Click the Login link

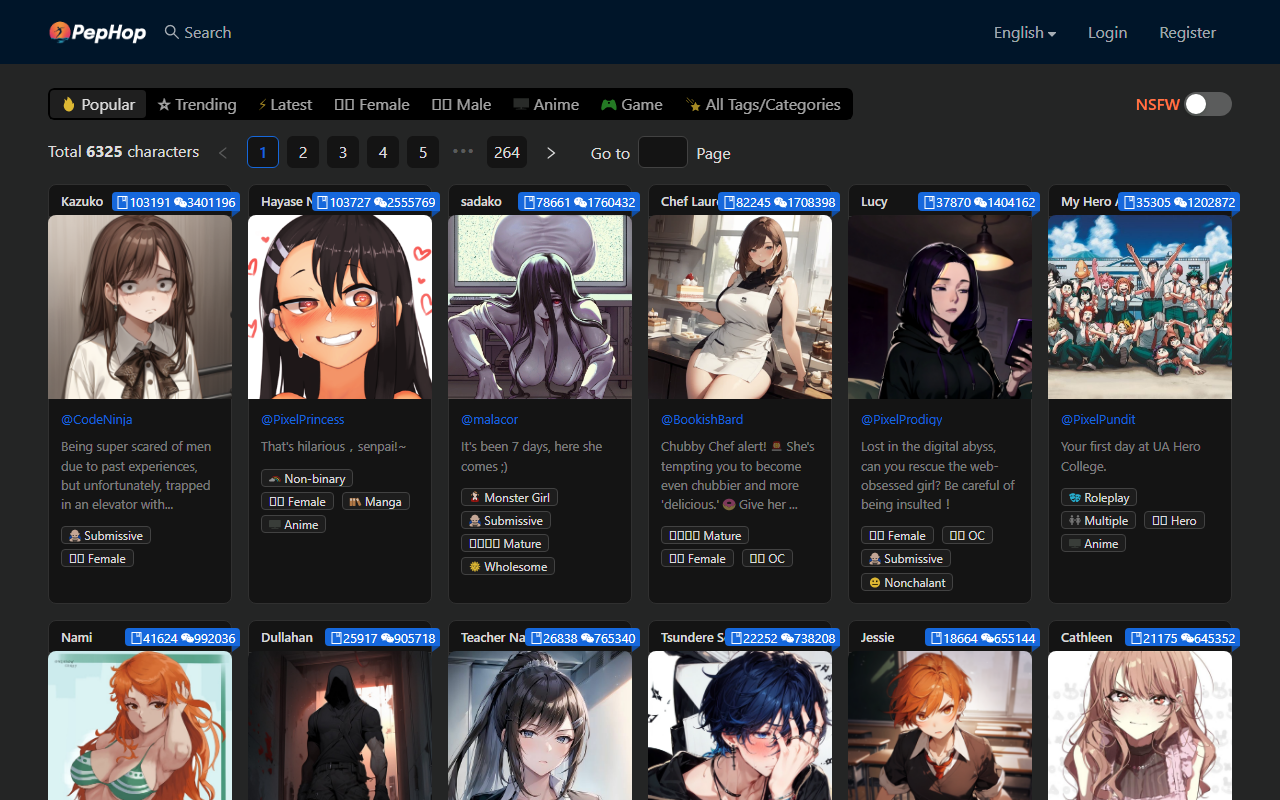[1107, 33]
